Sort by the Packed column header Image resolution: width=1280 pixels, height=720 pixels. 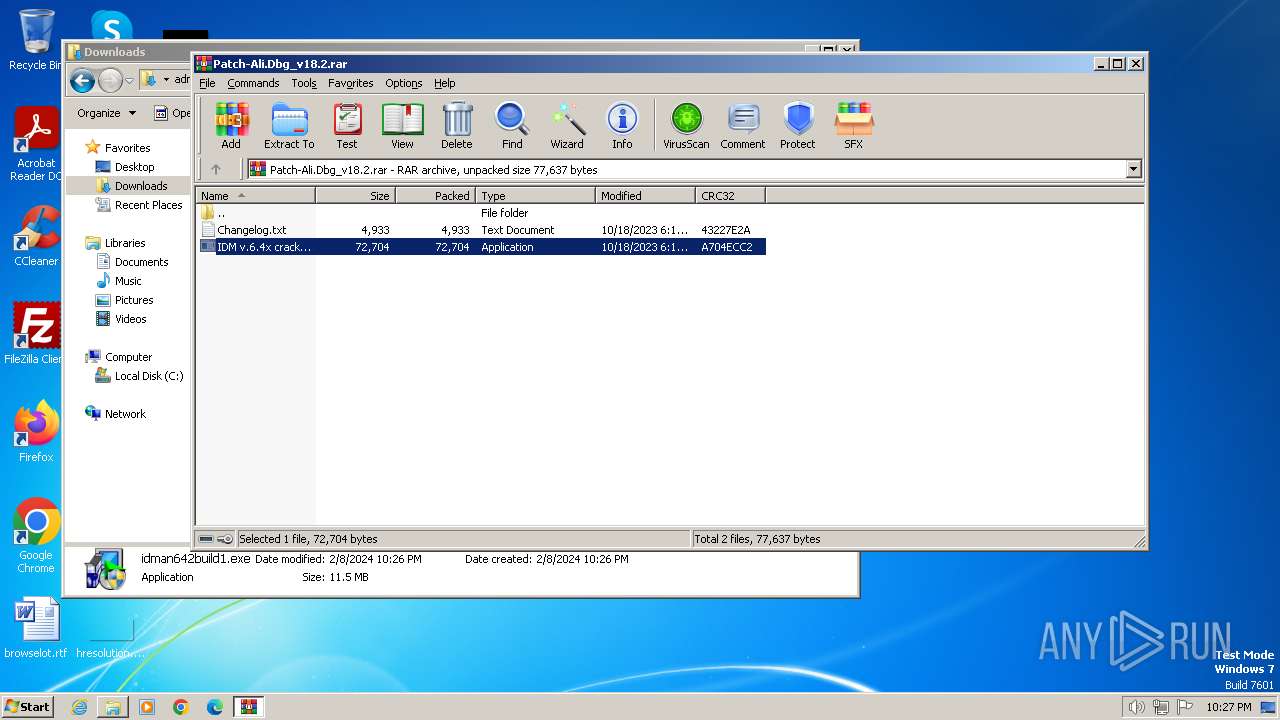[x=436, y=195]
